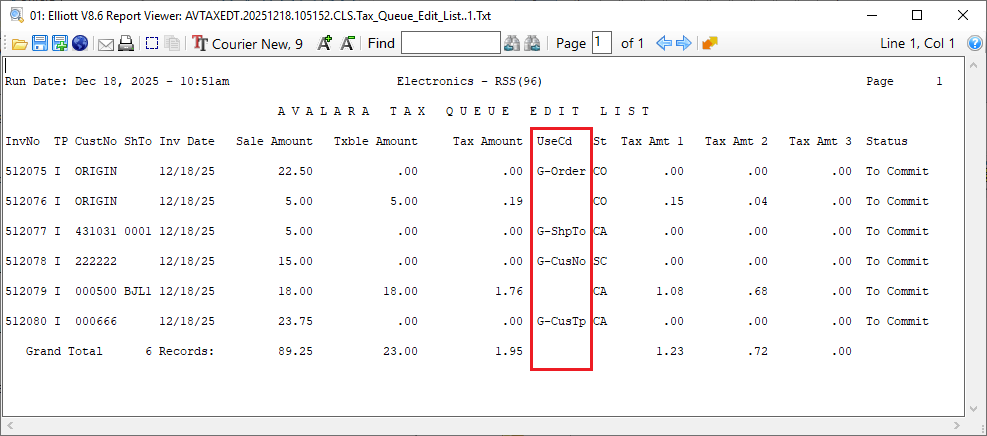Click the application icon in title bar
Screen dimensions: 987x436
(x=16, y=15)
